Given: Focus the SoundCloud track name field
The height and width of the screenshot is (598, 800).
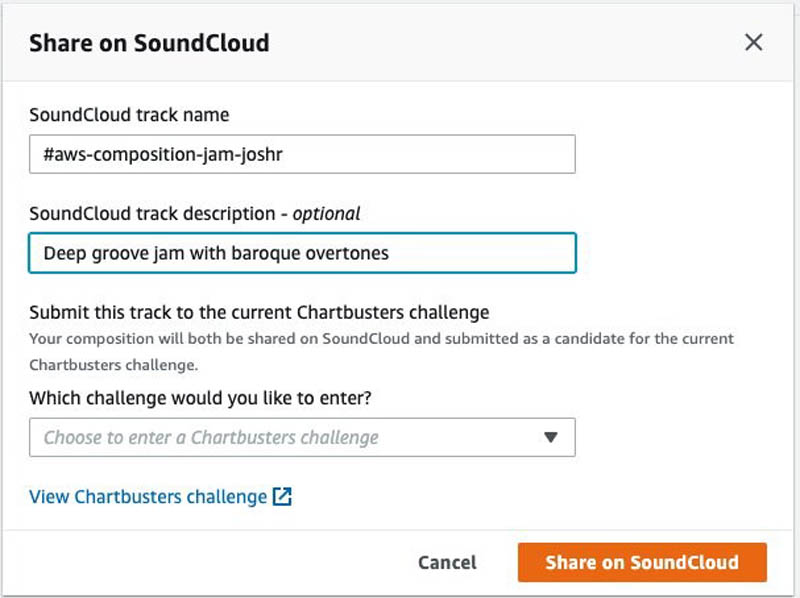Looking at the screenshot, I should 302,154.
